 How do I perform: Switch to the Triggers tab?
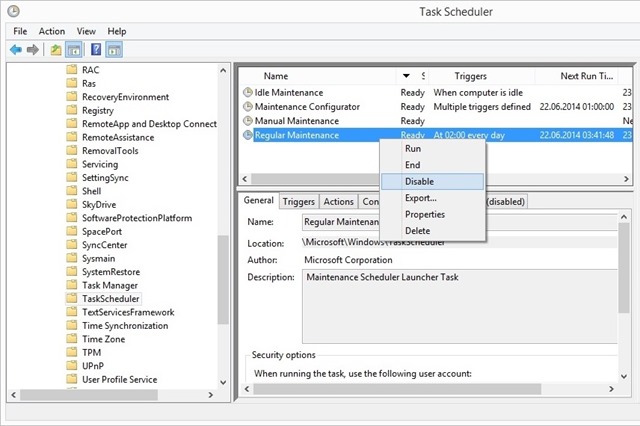tap(299, 202)
